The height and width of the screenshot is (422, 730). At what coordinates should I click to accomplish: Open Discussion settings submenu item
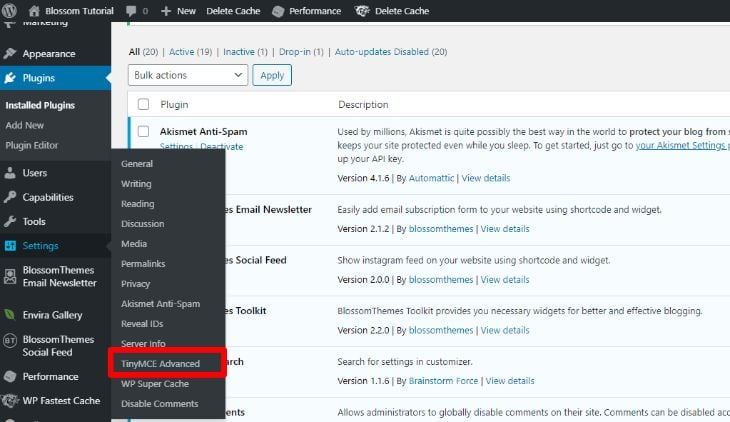[x=142, y=224]
